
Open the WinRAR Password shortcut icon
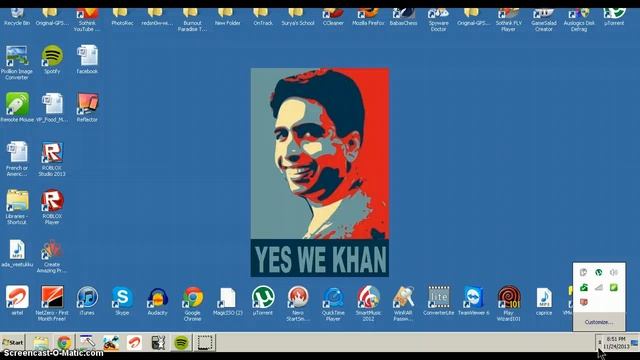(x=403, y=304)
